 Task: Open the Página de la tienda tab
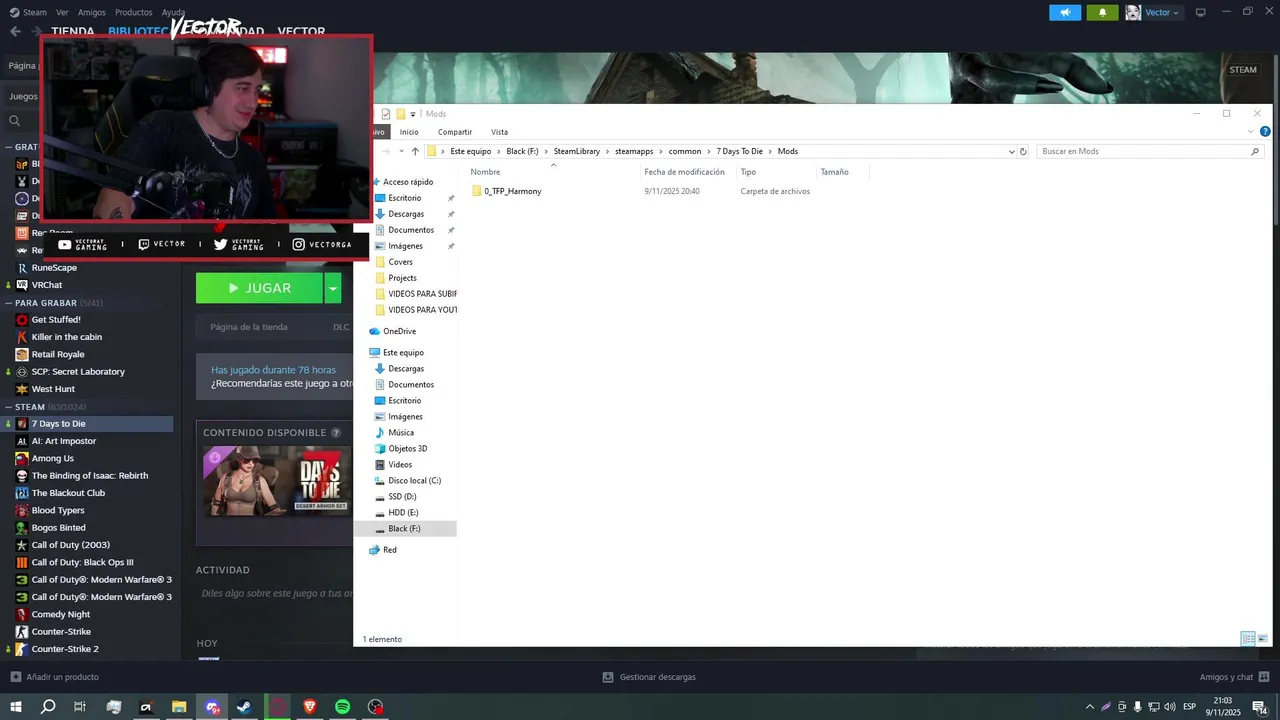[249, 327]
